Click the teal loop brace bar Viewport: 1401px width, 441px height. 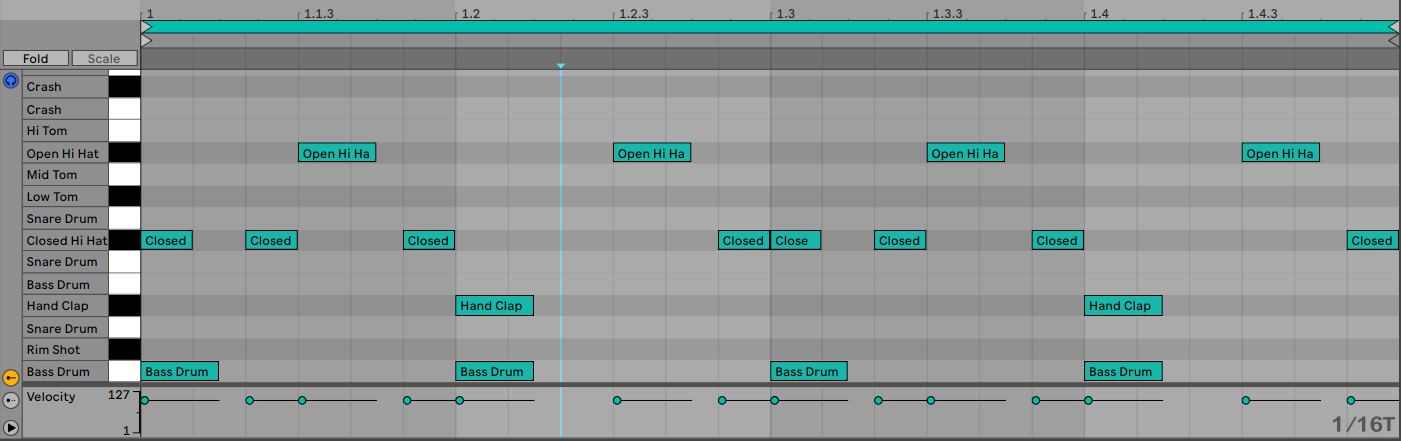(770, 27)
